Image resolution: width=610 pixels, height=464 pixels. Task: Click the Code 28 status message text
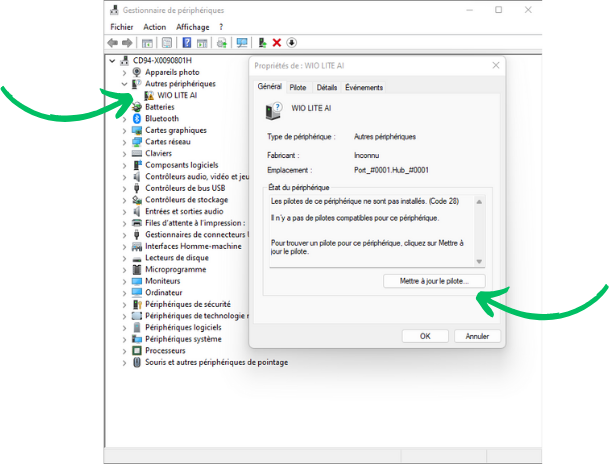tap(365, 201)
